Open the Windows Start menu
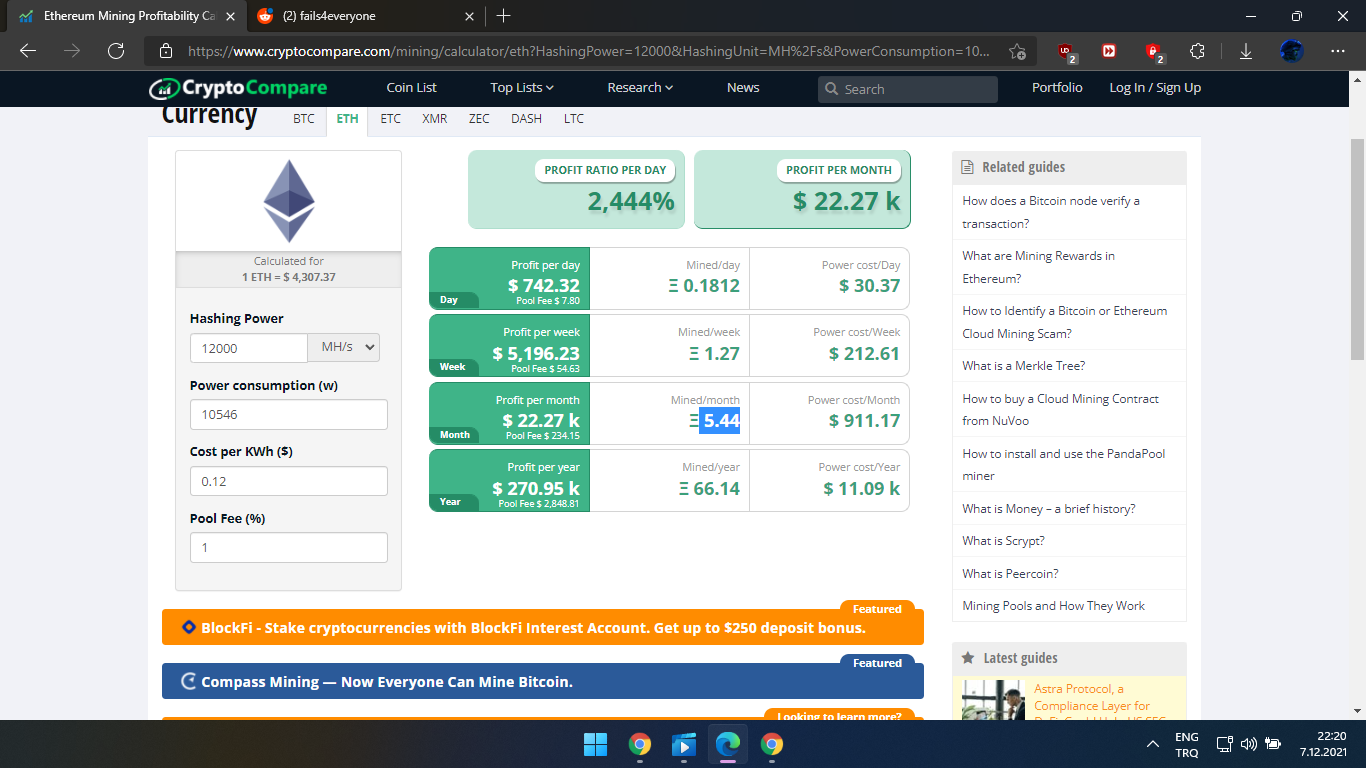 click(595, 744)
